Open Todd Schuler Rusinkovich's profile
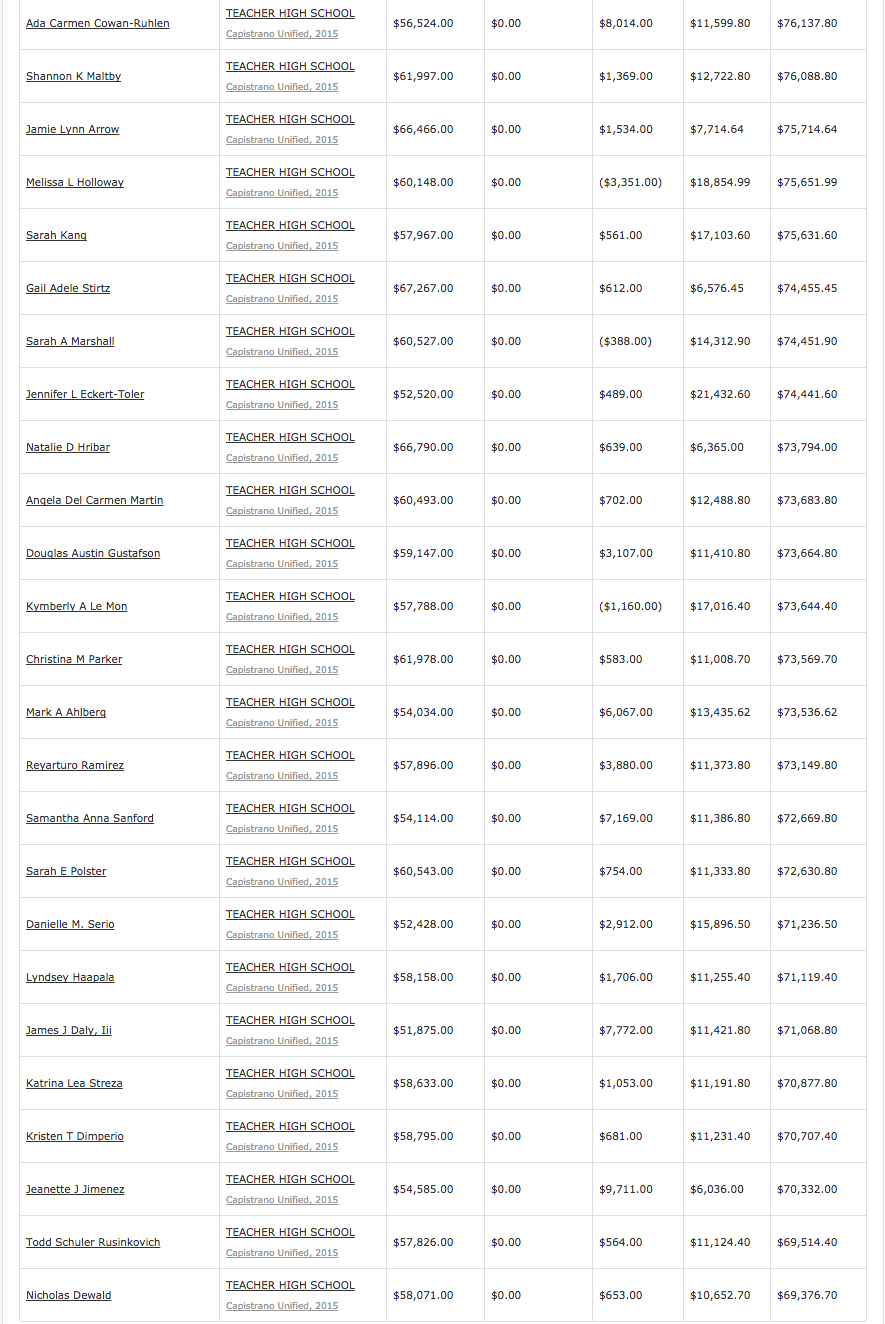This screenshot has height=1324, width=885. pos(93,1243)
